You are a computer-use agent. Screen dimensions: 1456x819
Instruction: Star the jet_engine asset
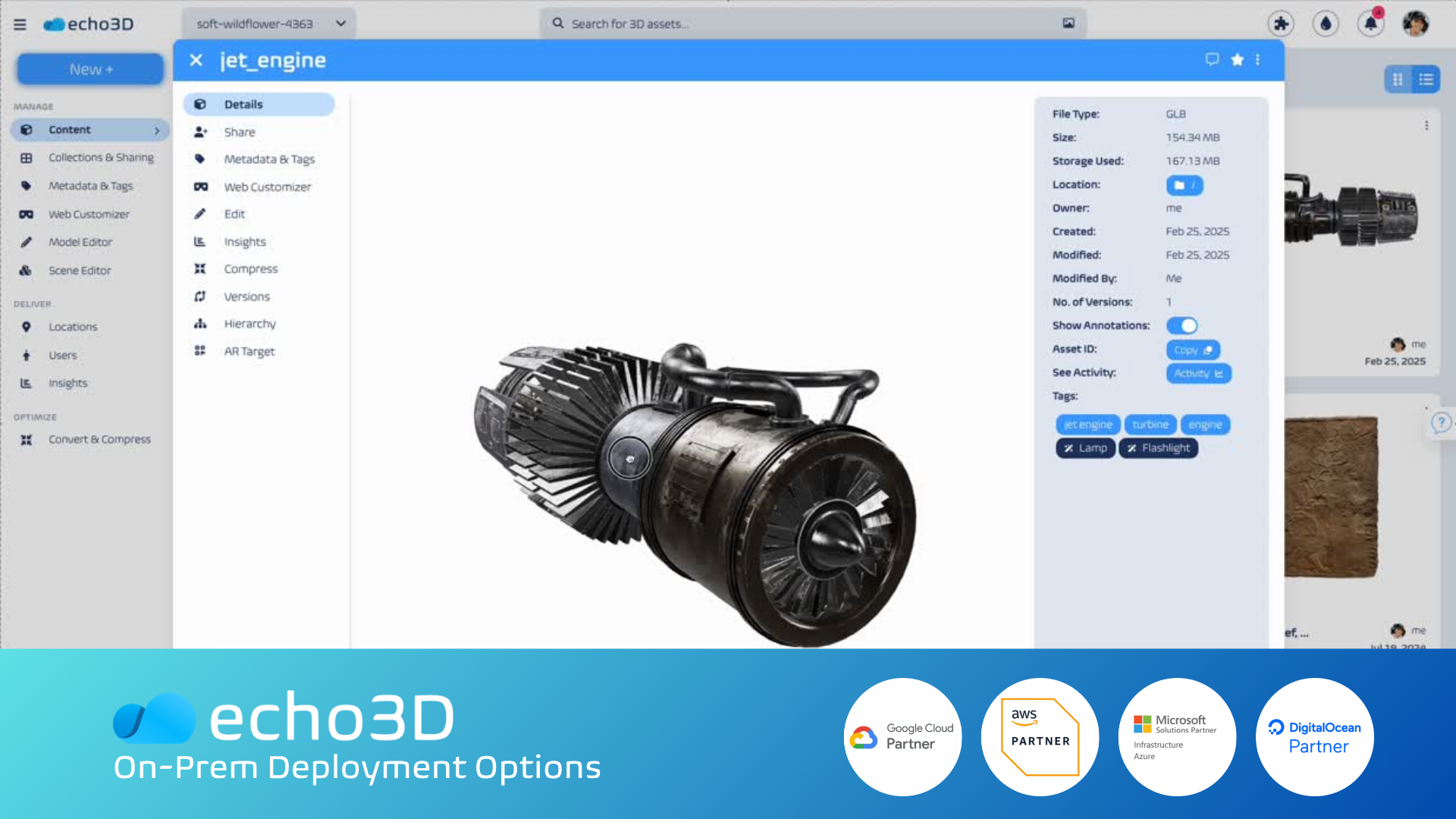click(1237, 59)
